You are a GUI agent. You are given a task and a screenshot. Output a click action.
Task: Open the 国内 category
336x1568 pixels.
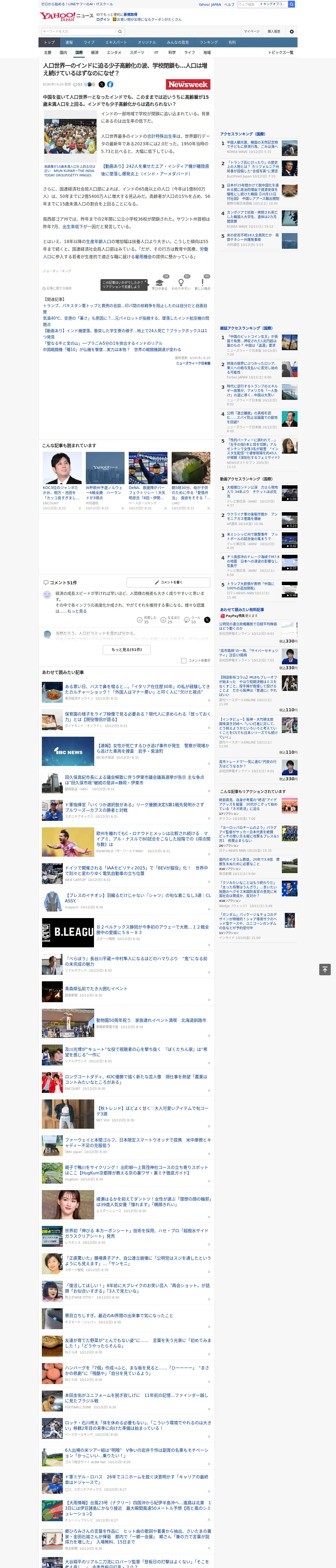(63, 52)
